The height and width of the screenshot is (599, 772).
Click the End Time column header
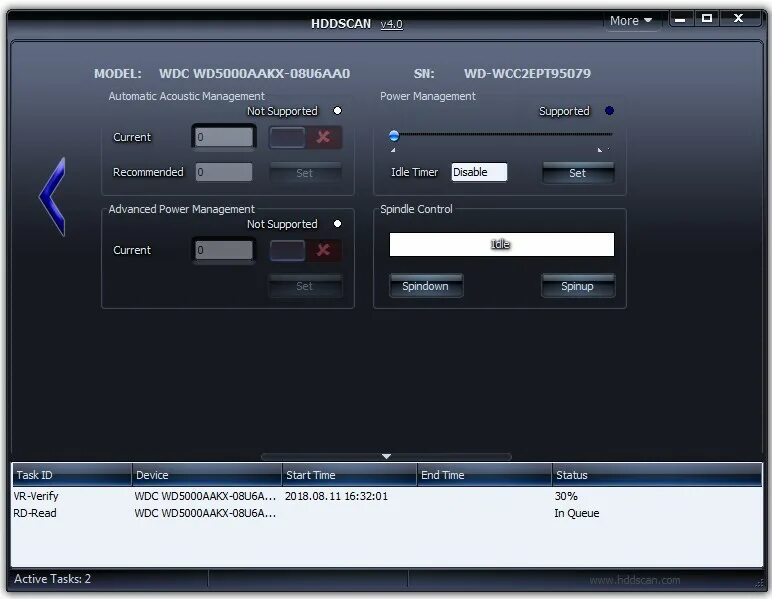tap(484, 475)
